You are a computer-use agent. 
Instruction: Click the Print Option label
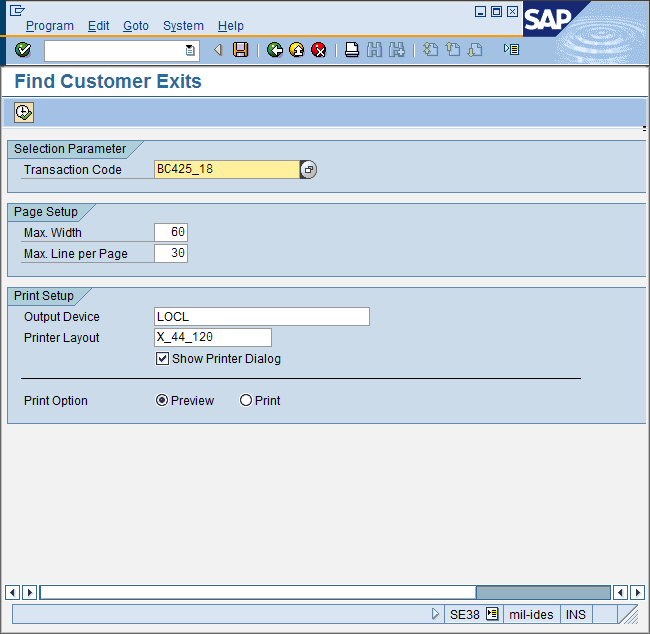pos(56,401)
